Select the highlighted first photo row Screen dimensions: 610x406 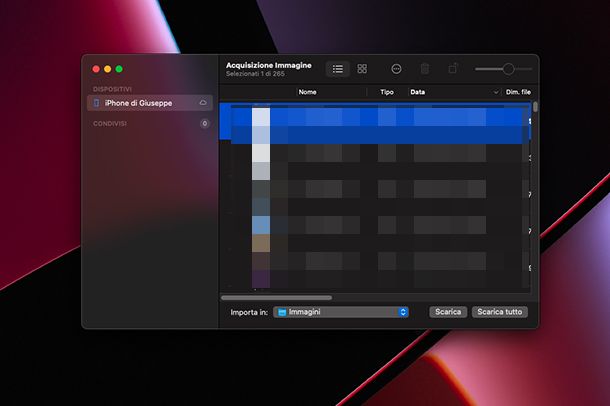pos(375,121)
